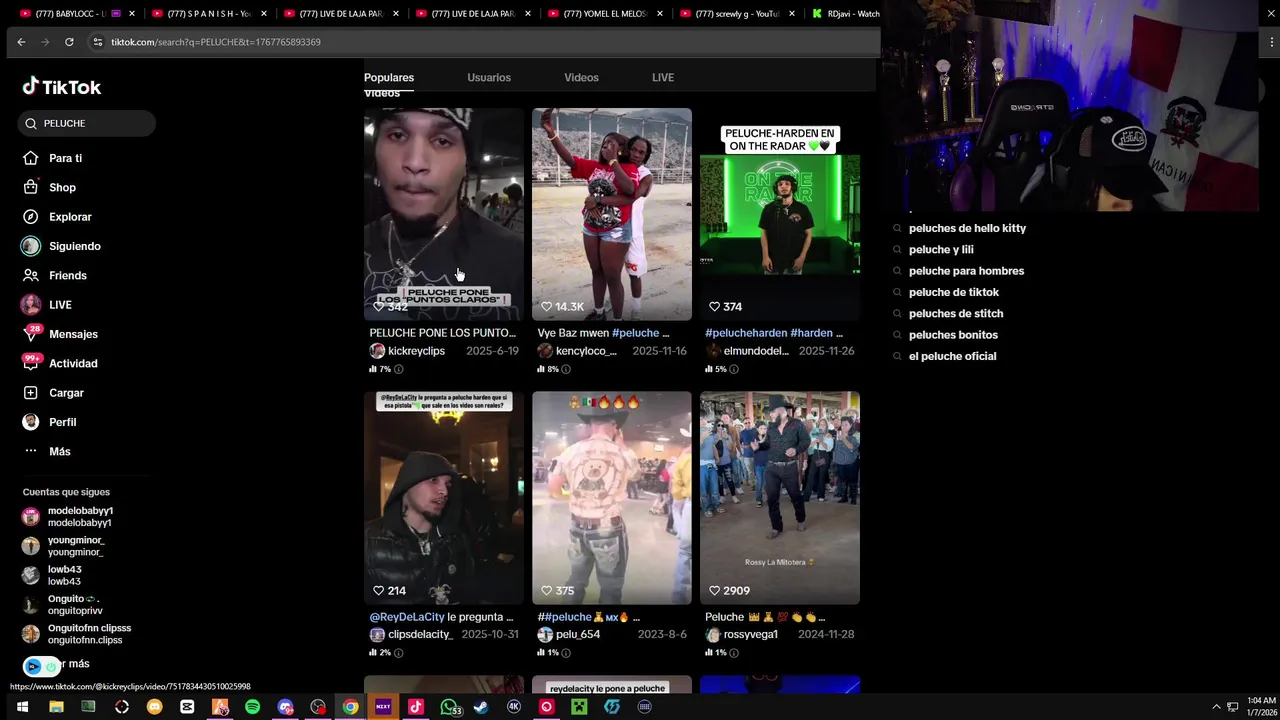Open PELUCHE-HARDEN On The Radar video
Screen dimensions: 1280x720
tap(780, 214)
